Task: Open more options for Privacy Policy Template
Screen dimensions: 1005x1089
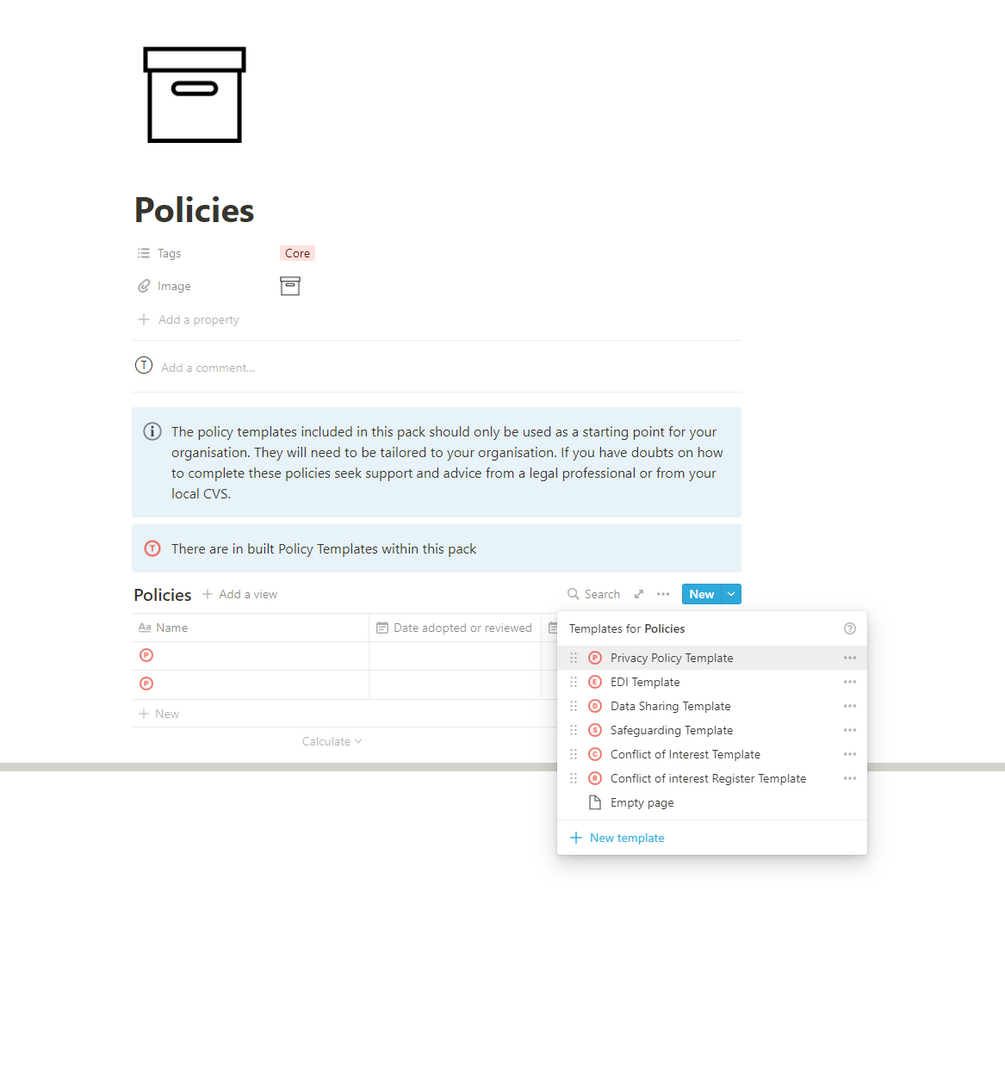Action: [850, 658]
